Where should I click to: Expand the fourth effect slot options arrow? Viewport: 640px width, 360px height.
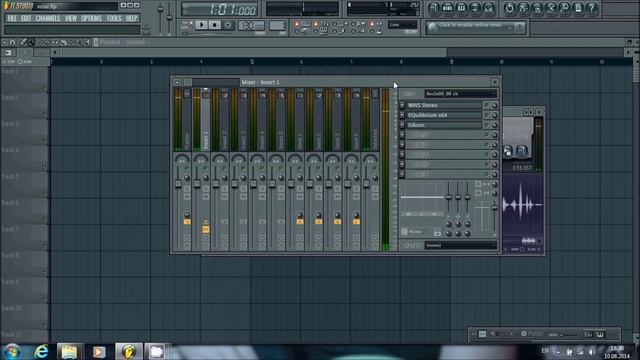[x=402, y=135]
